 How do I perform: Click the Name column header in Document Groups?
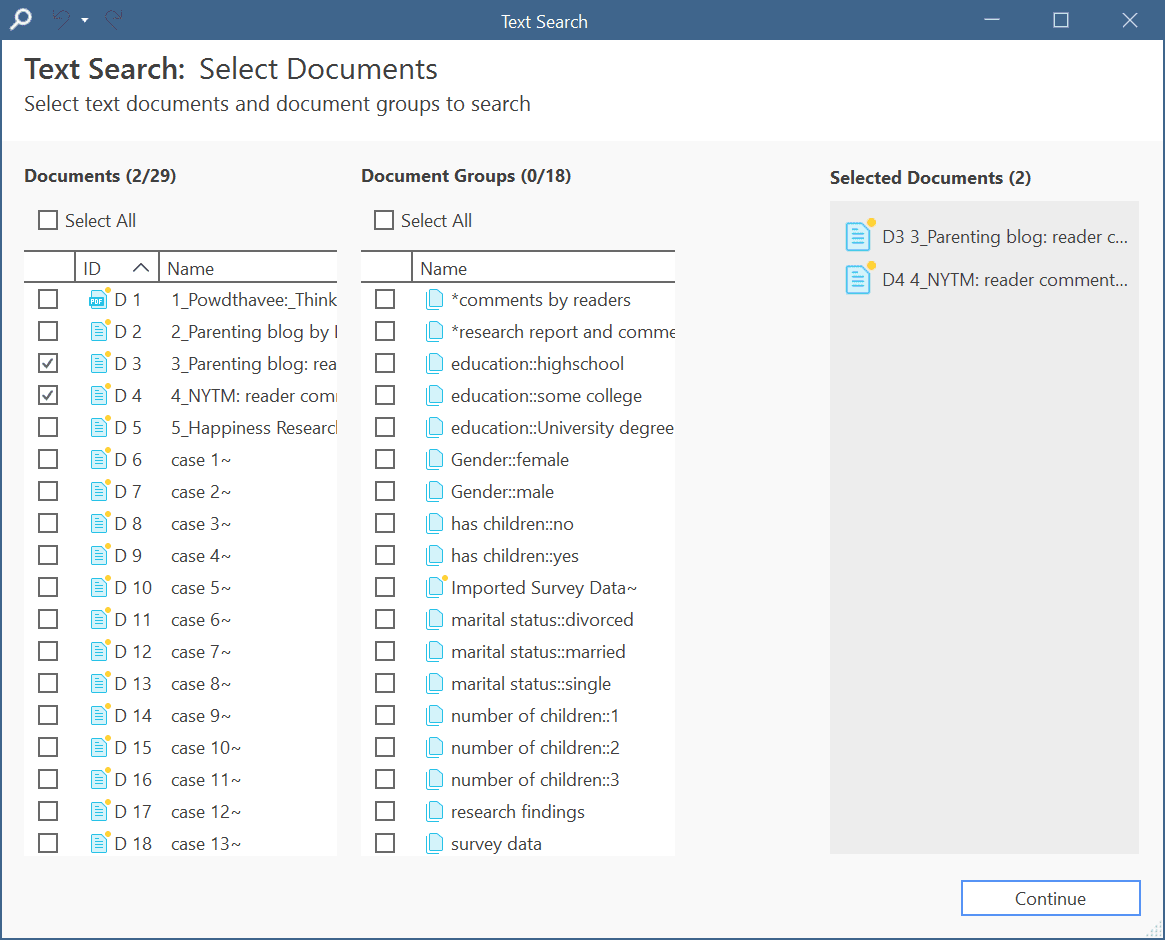coord(543,268)
